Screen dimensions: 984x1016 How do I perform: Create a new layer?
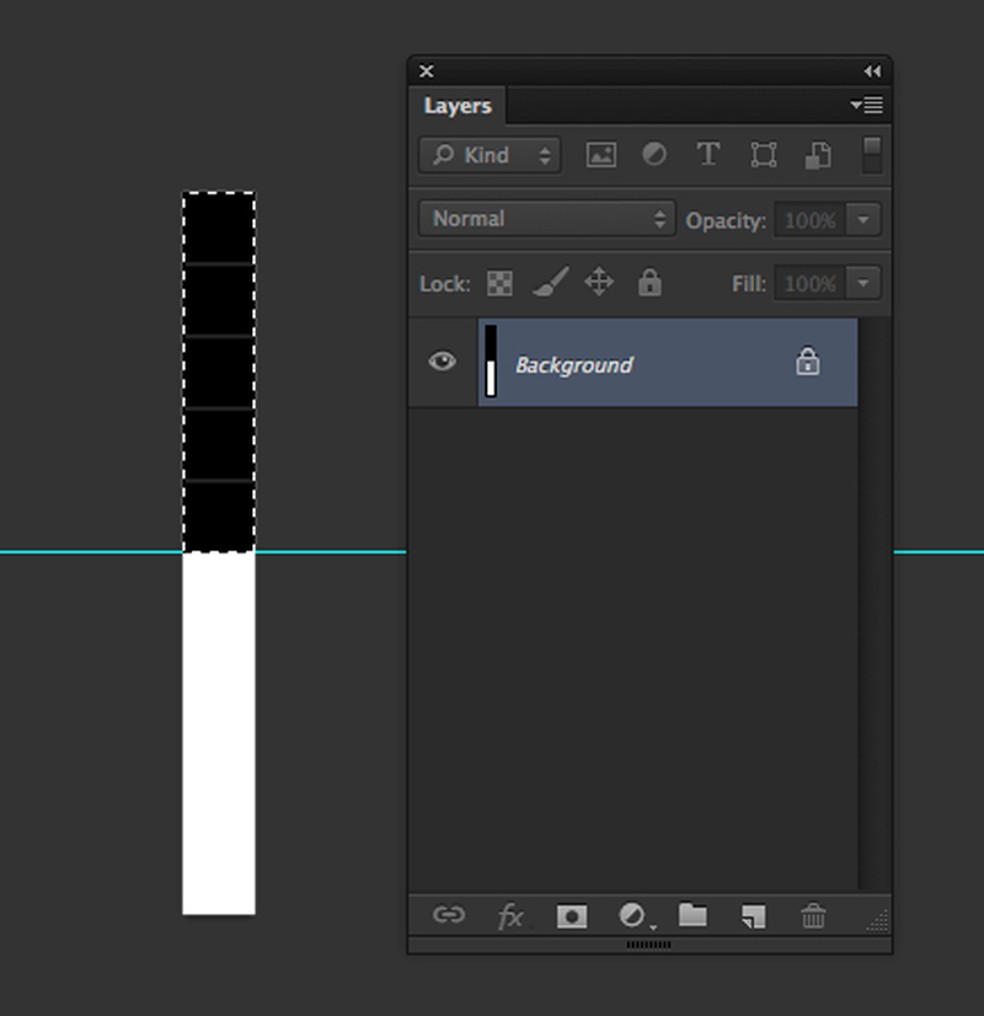[753, 916]
